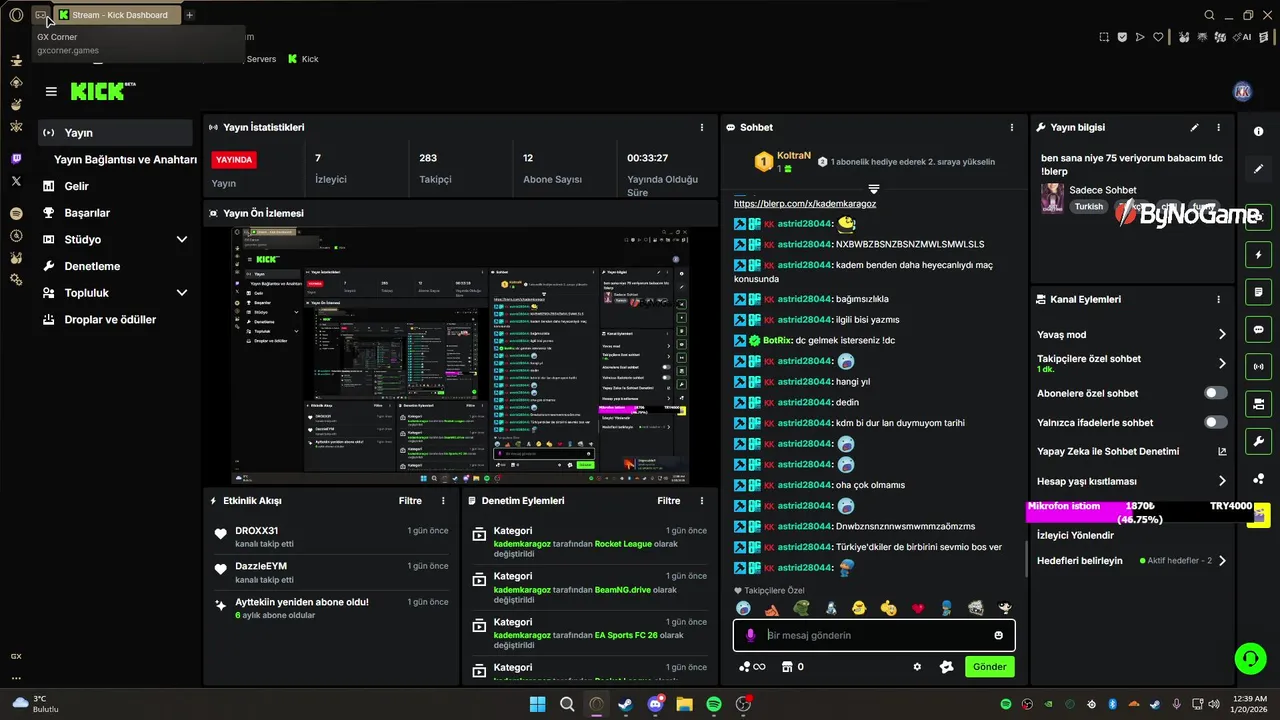Open X in the Opera sidebar

click(16, 181)
